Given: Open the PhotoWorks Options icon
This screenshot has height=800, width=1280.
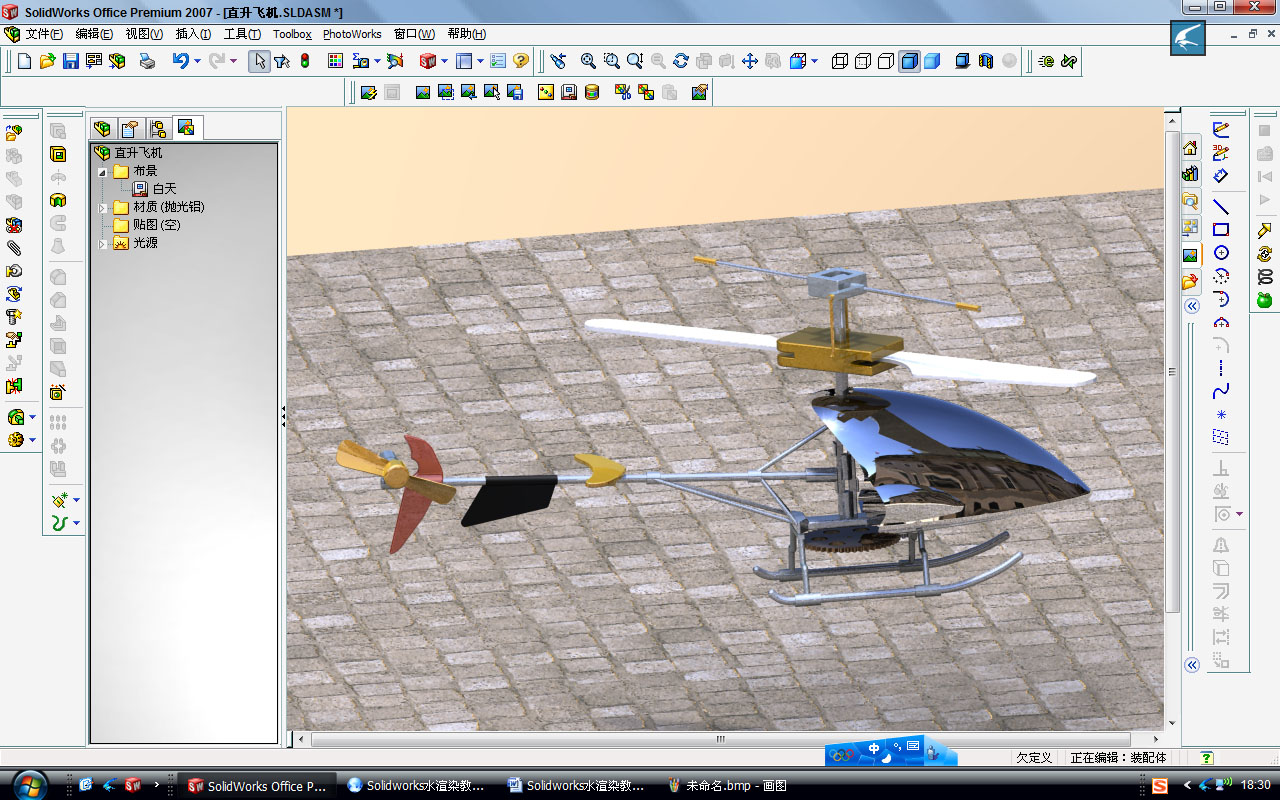Looking at the screenshot, I should point(699,92).
